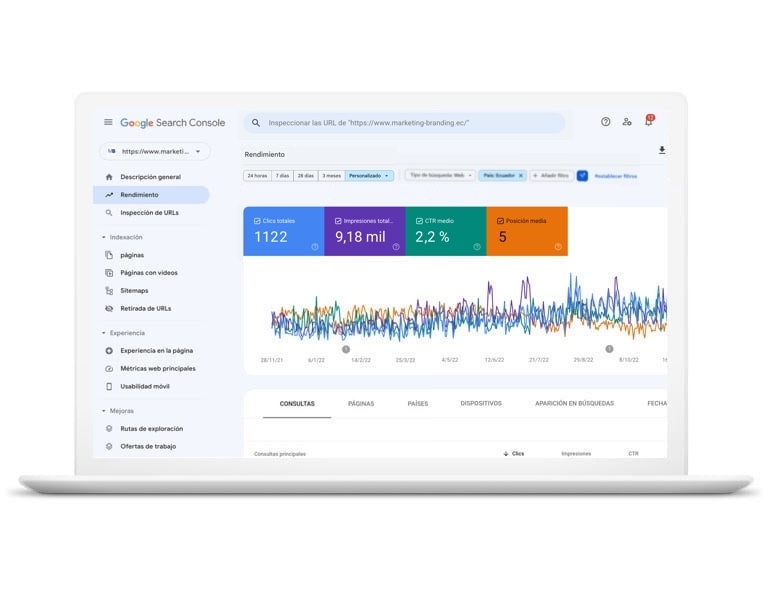The height and width of the screenshot is (593, 768).
Task: Click the CTR column header
Action: click(633, 453)
